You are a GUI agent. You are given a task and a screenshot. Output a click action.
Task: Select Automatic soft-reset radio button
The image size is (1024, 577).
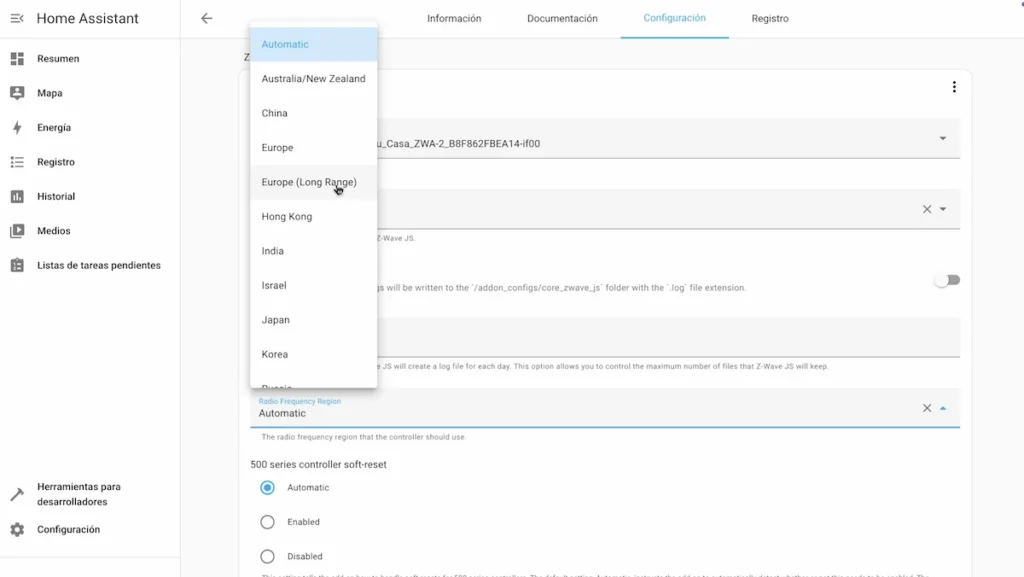coord(267,488)
